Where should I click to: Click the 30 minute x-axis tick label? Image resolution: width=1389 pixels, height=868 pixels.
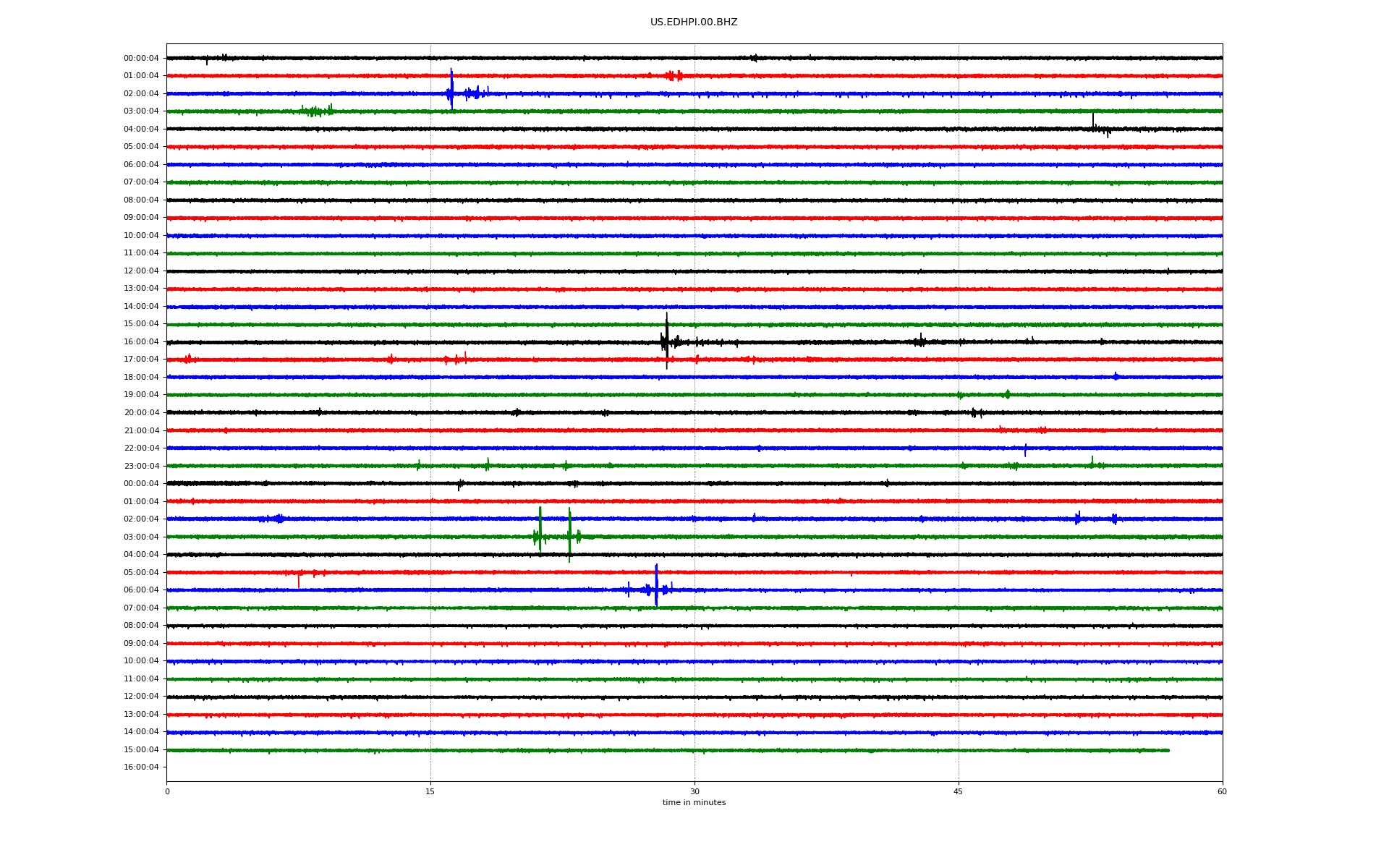point(694,791)
